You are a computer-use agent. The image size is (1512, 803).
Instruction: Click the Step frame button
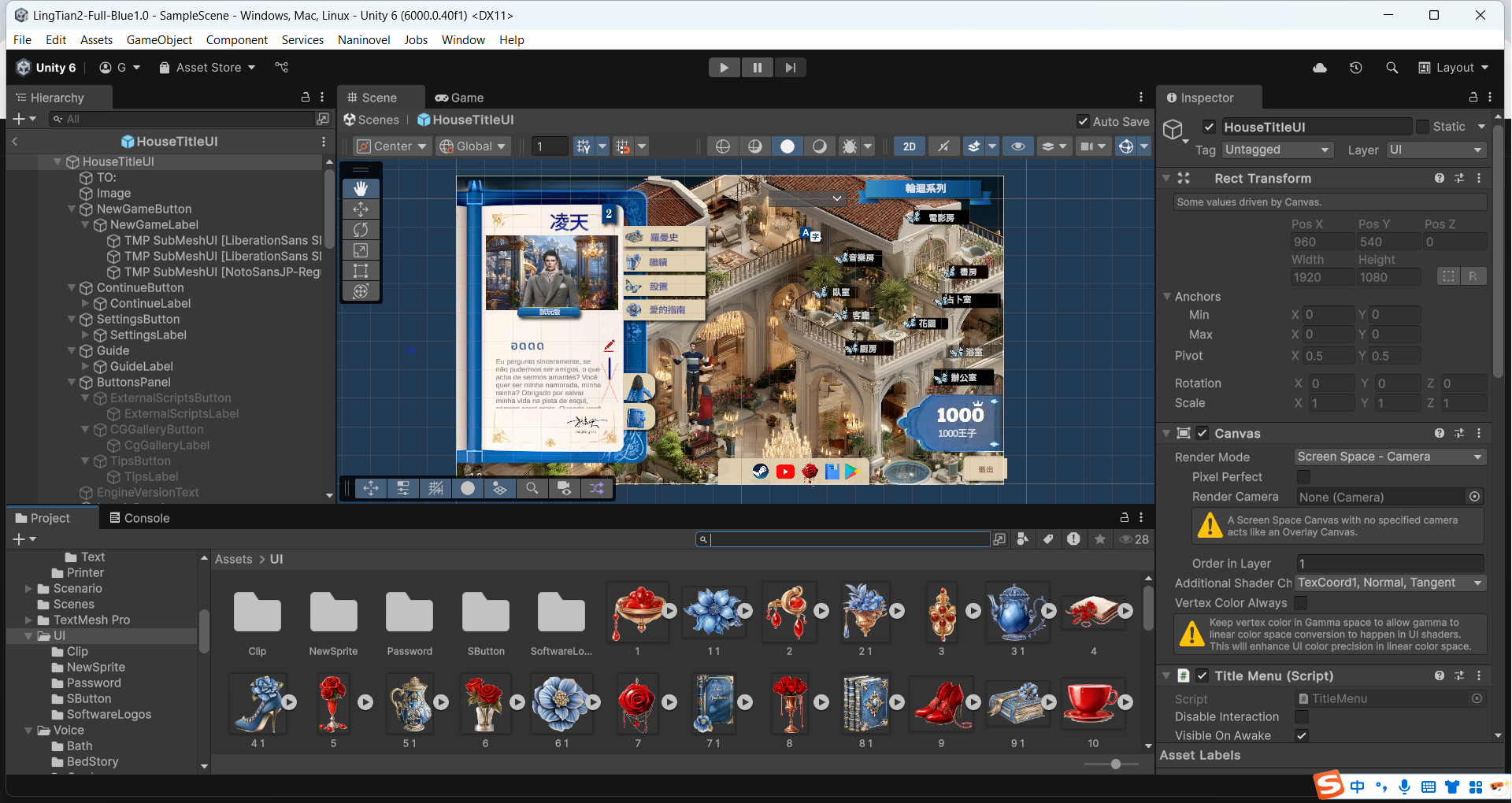(790, 68)
